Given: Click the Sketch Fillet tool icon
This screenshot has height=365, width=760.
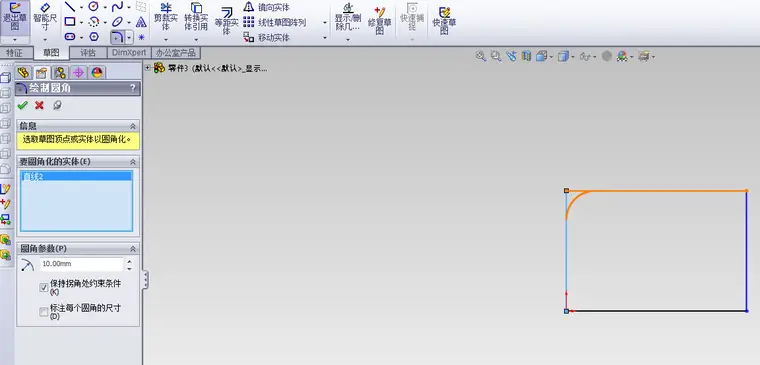Looking at the screenshot, I should point(117,37).
